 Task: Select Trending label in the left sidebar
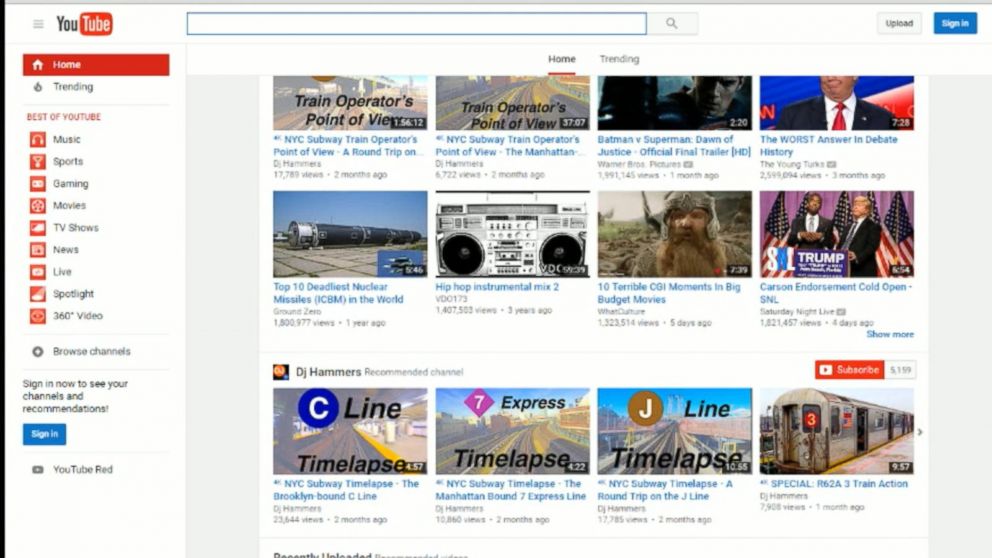(x=73, y=87)
